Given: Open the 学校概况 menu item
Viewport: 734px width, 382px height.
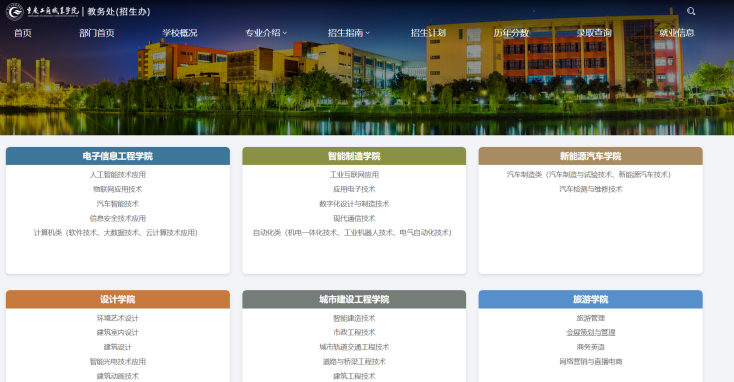Looking at the screenshot, I should pyautogui.click(x=180, y=33).
